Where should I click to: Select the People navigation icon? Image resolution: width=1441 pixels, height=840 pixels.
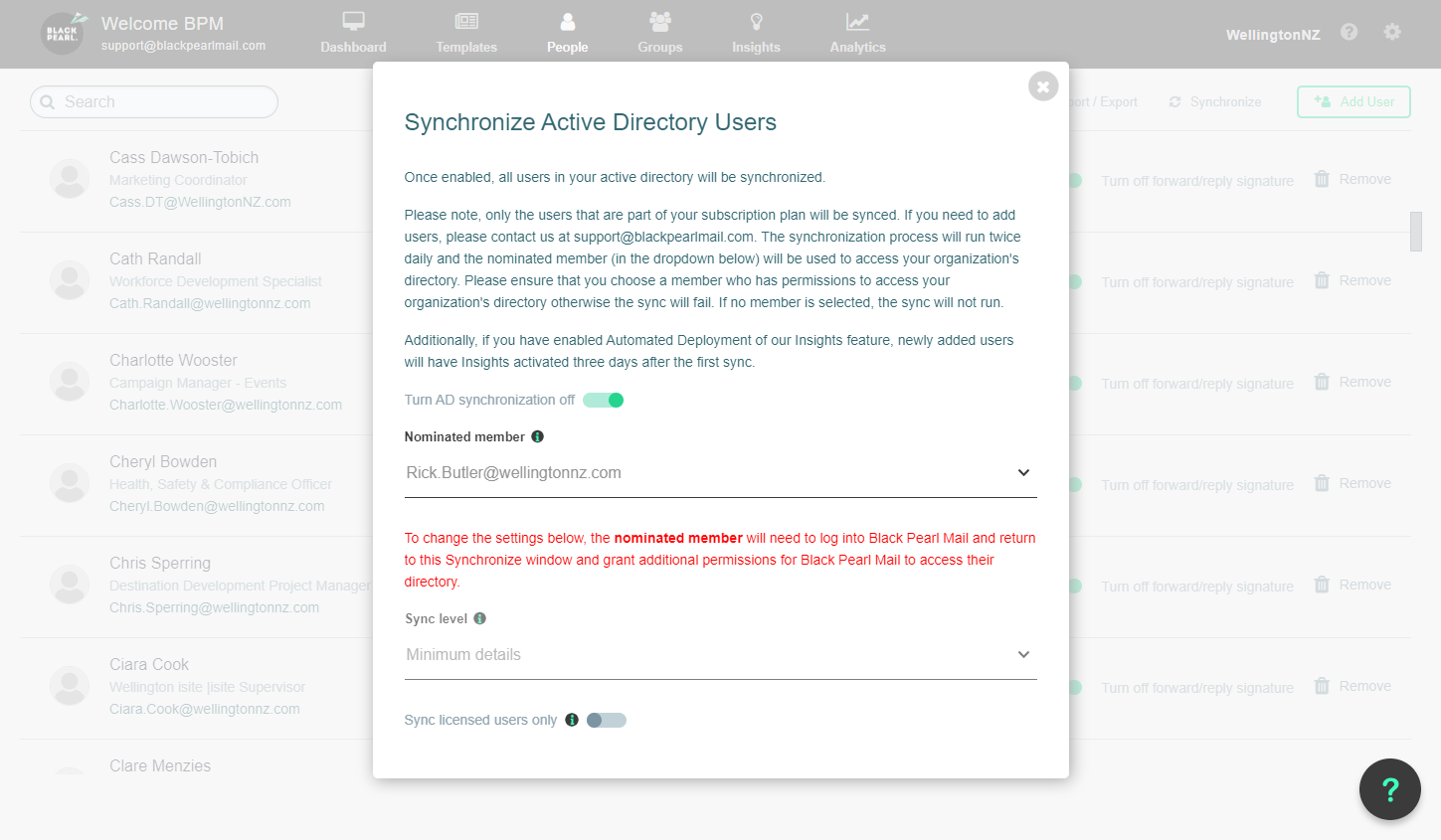tap(567, 19)
